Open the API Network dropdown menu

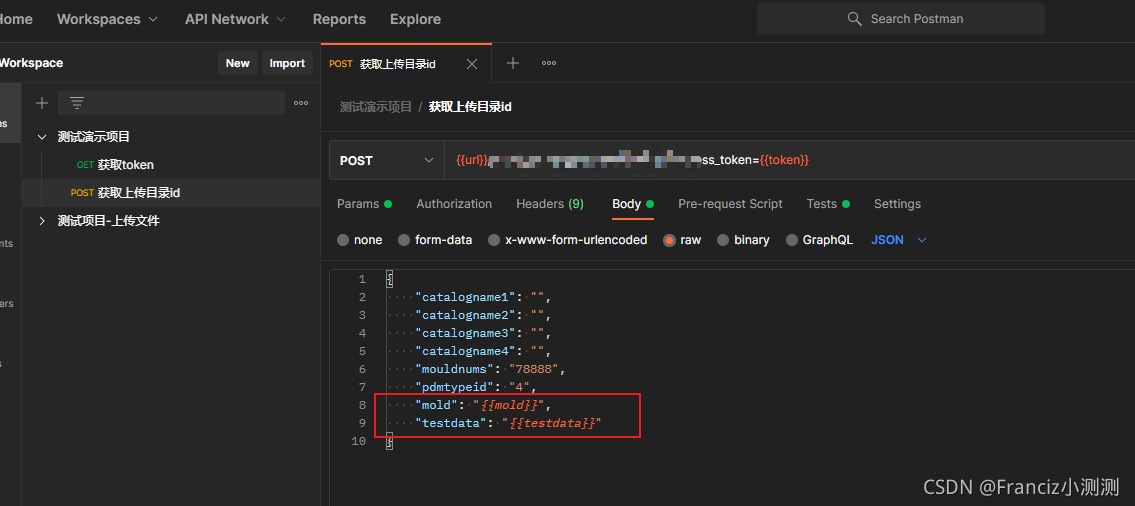click(x=235, y=19)
